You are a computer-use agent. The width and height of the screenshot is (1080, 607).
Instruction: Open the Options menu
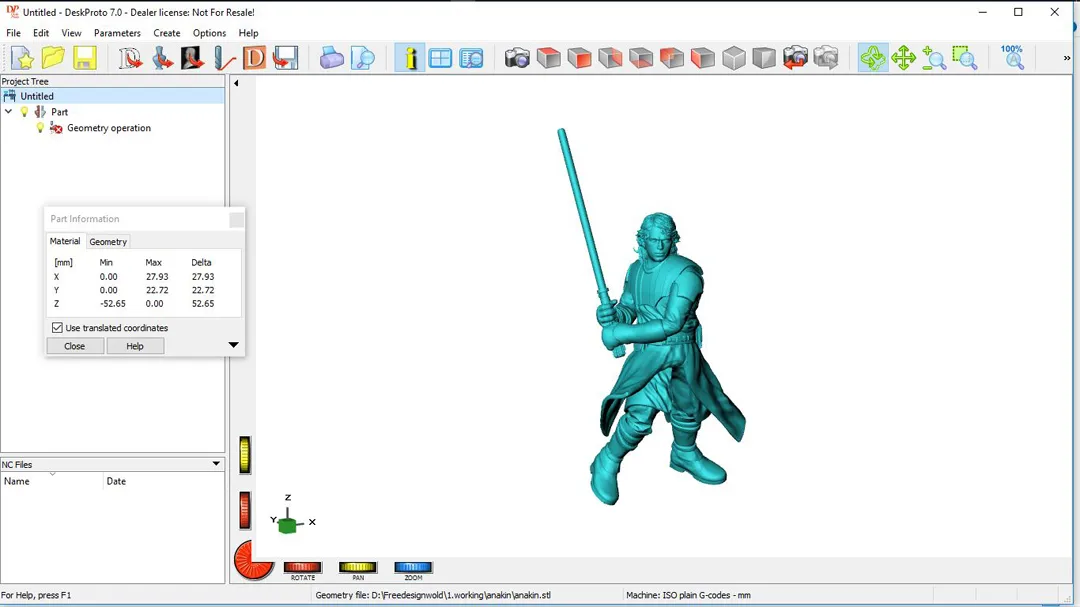(x=209, y=33)
